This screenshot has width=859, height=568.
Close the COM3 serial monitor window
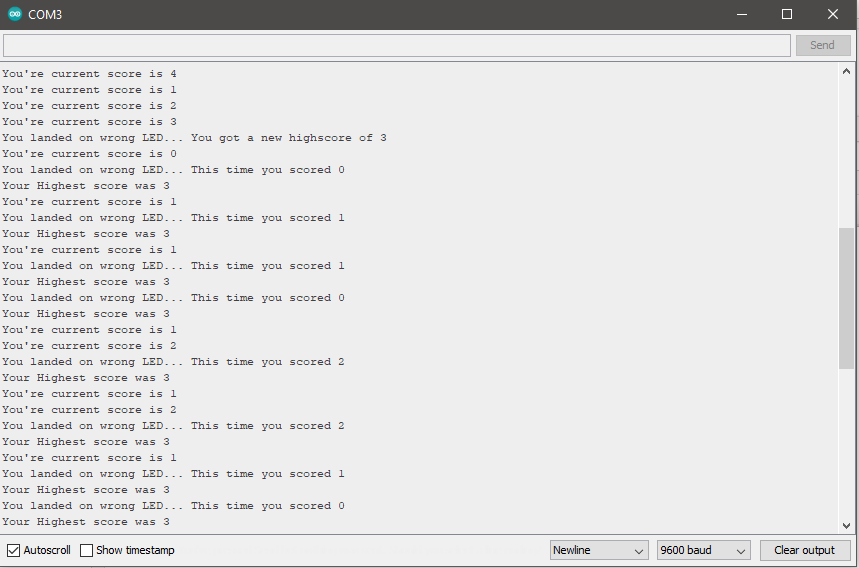pyautogui.click(x=833, y=14)
